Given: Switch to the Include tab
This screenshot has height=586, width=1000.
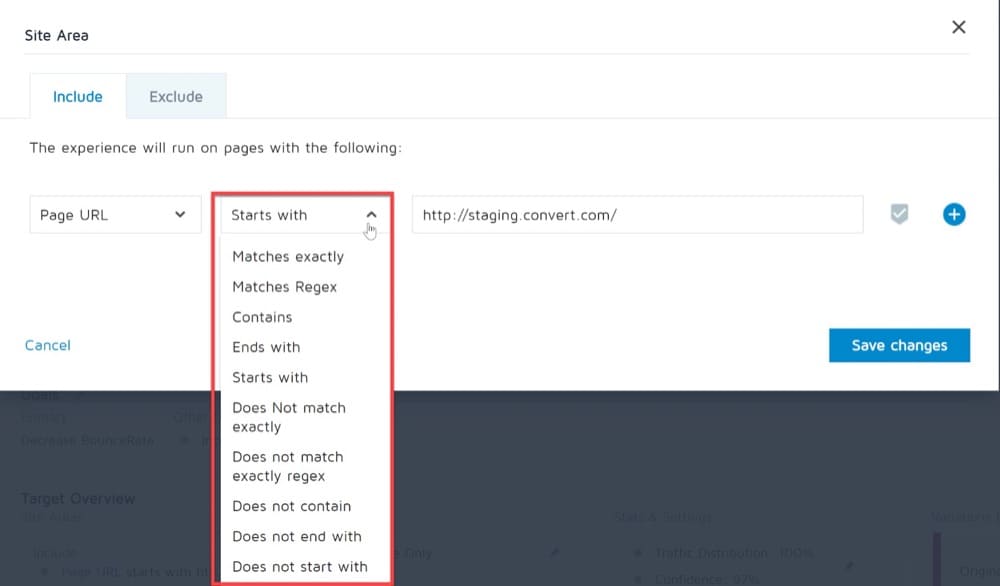Looking at the screenshot, I should click(x=78, y=96).
